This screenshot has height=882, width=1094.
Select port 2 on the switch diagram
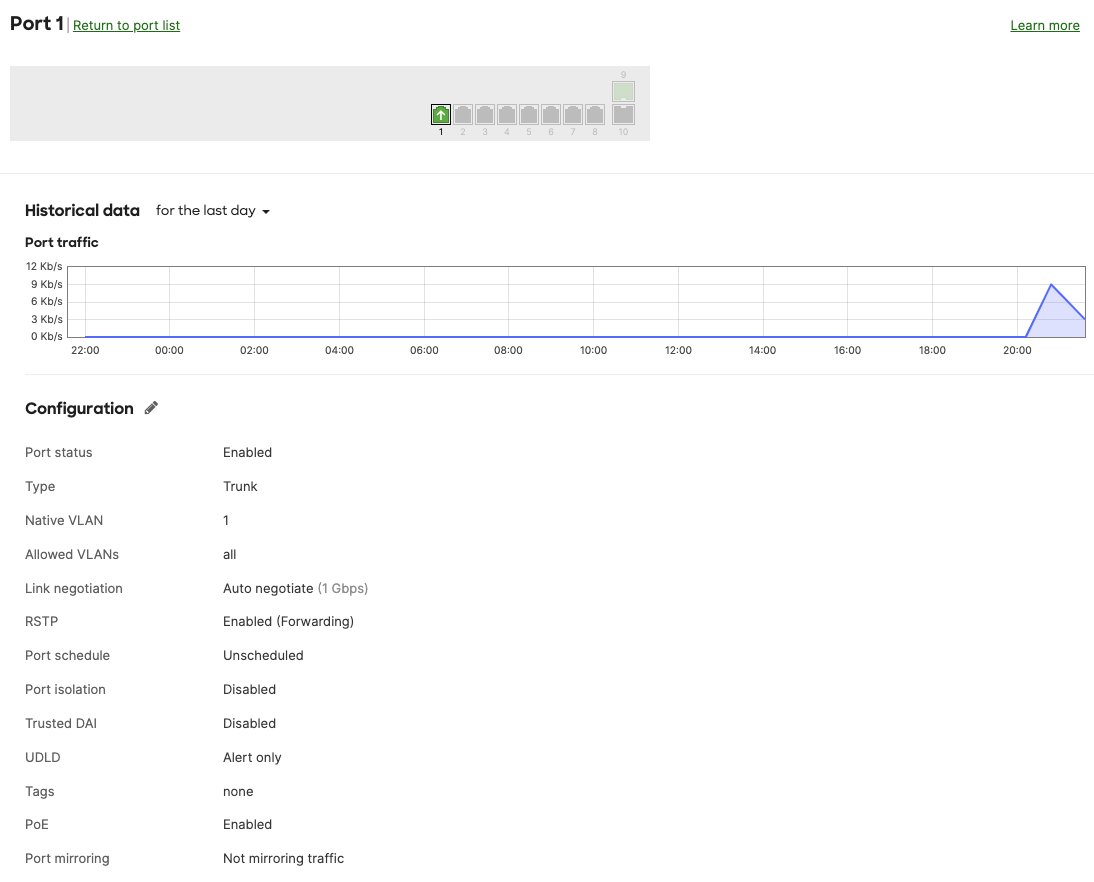pyautogui.click(x=462, y=114)
